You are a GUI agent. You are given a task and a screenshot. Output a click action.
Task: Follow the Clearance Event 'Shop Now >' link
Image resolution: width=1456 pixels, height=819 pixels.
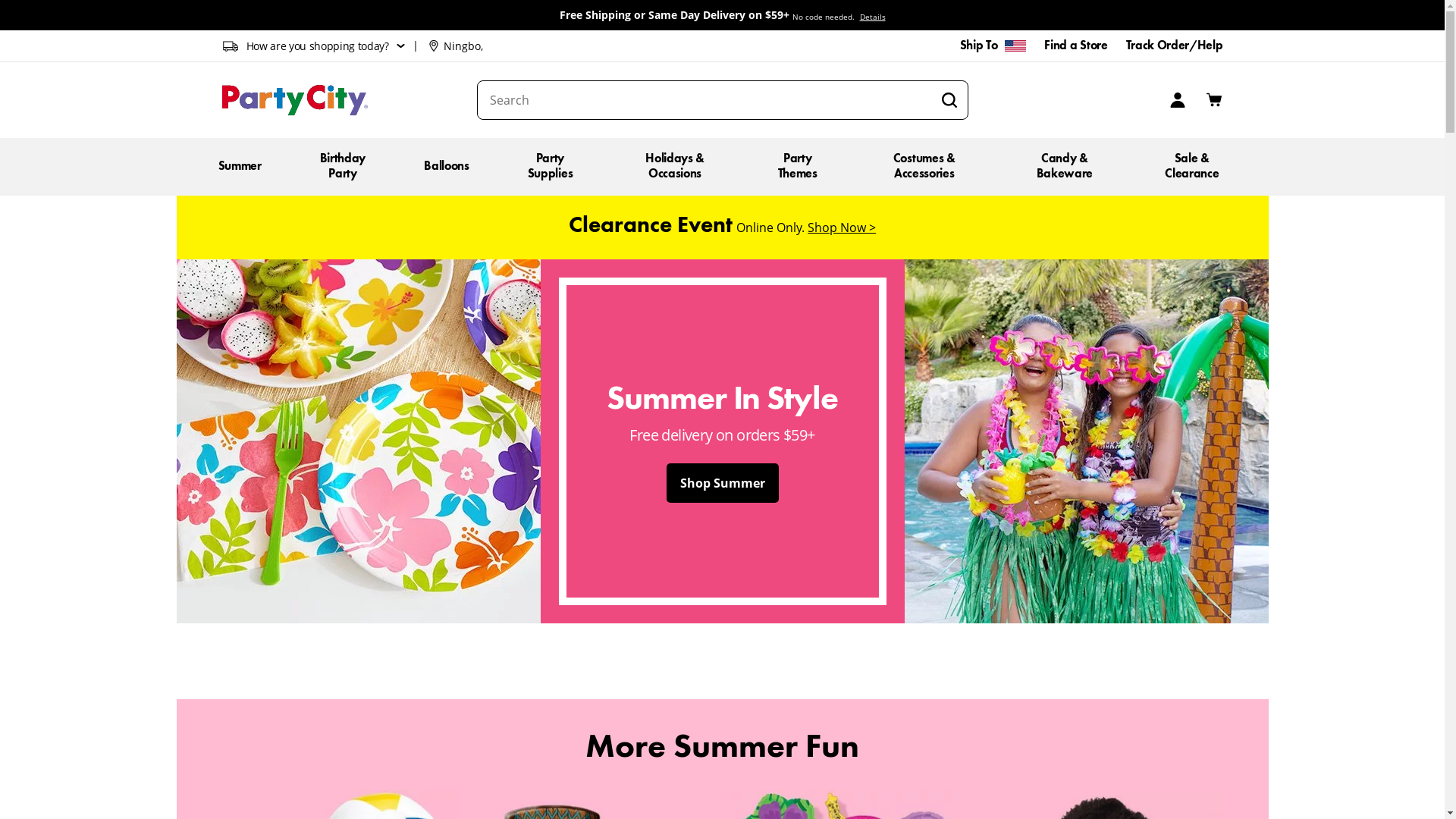(841, 227)
